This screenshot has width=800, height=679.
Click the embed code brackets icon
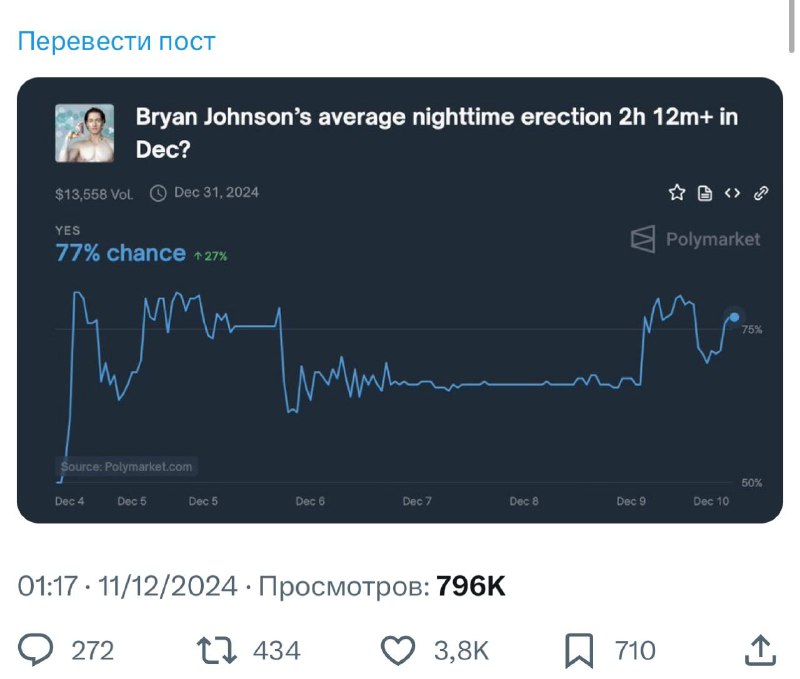[732, 193]
